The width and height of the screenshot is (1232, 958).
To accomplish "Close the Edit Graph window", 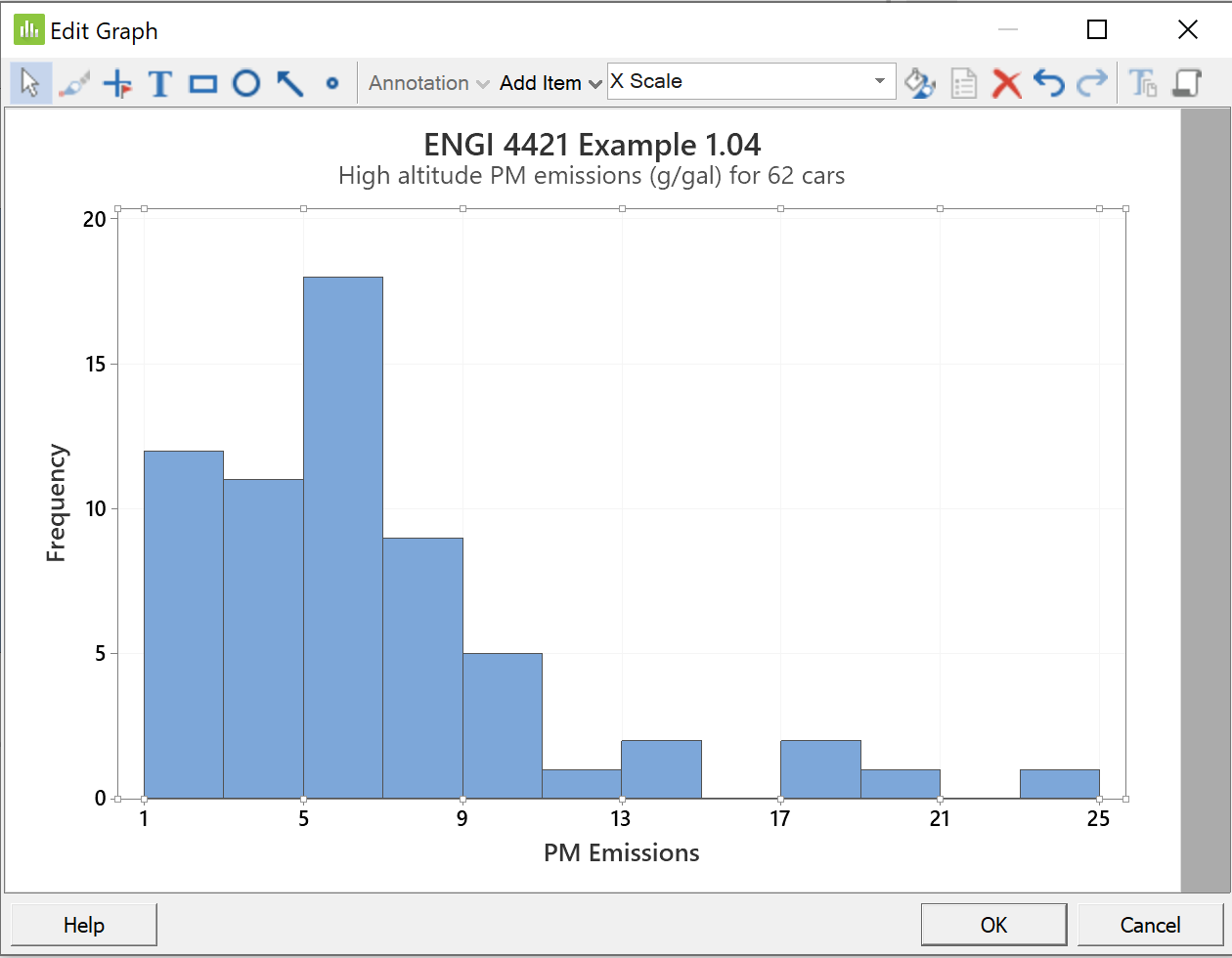I will tap(1188, 30).
